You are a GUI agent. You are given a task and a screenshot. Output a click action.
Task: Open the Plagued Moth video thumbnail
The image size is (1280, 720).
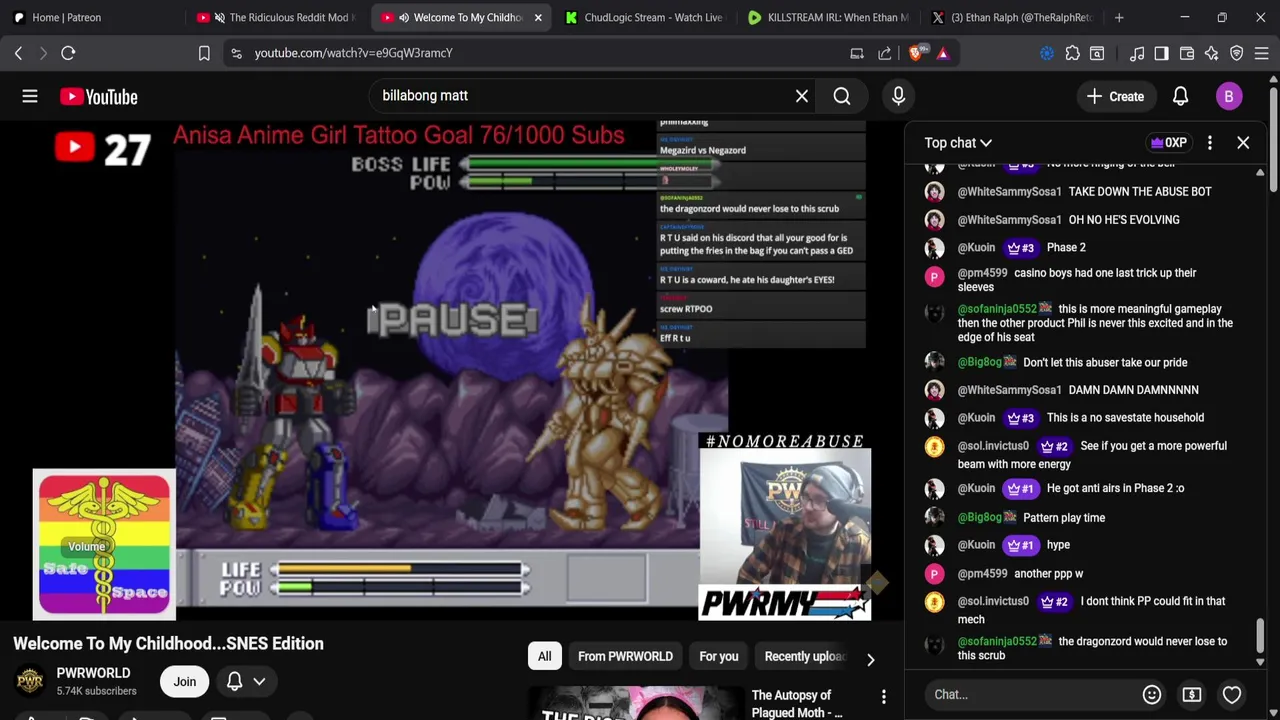[x=635, y=703]
